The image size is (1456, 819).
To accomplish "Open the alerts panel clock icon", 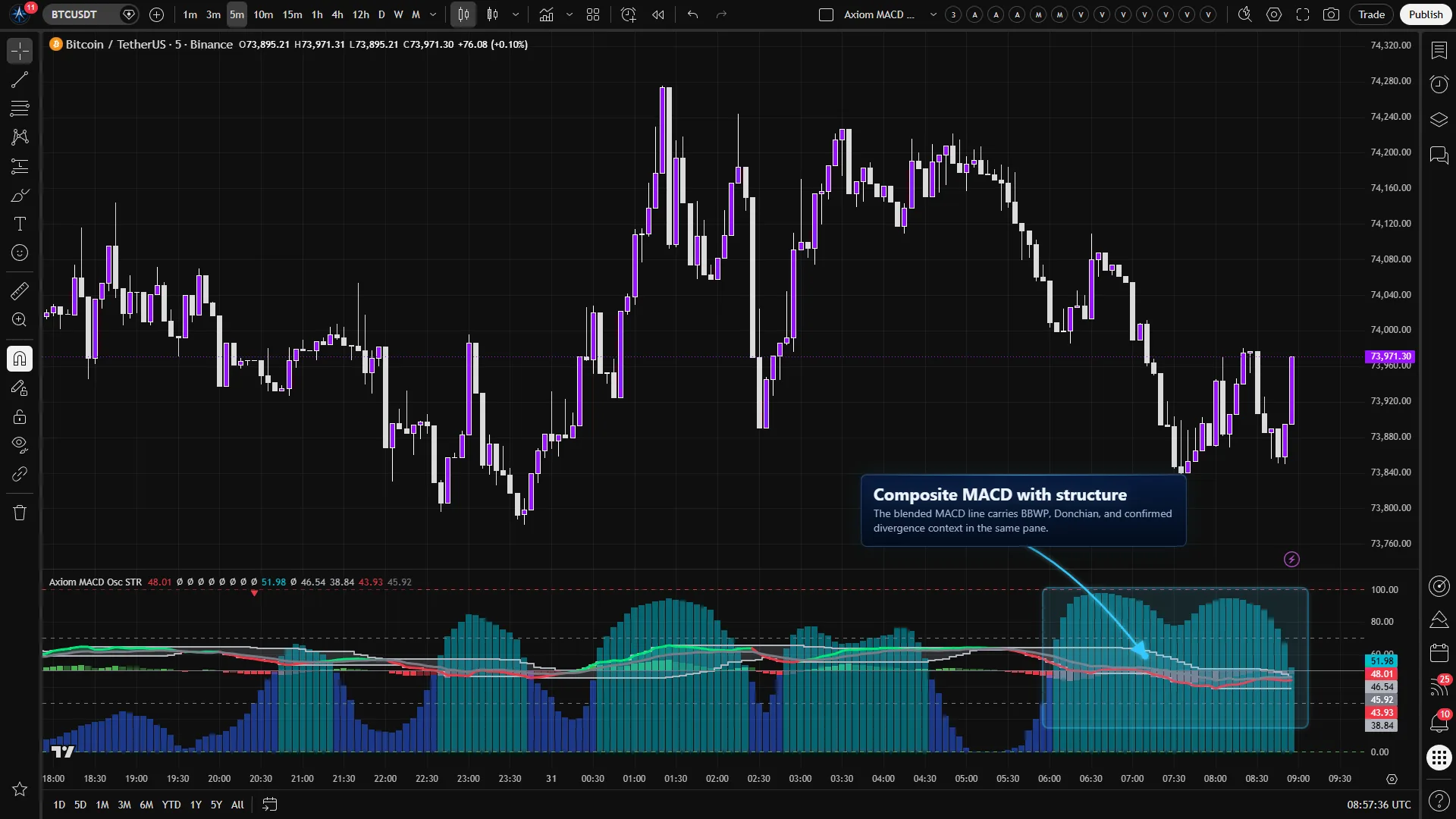I will tap(1439, 84).
